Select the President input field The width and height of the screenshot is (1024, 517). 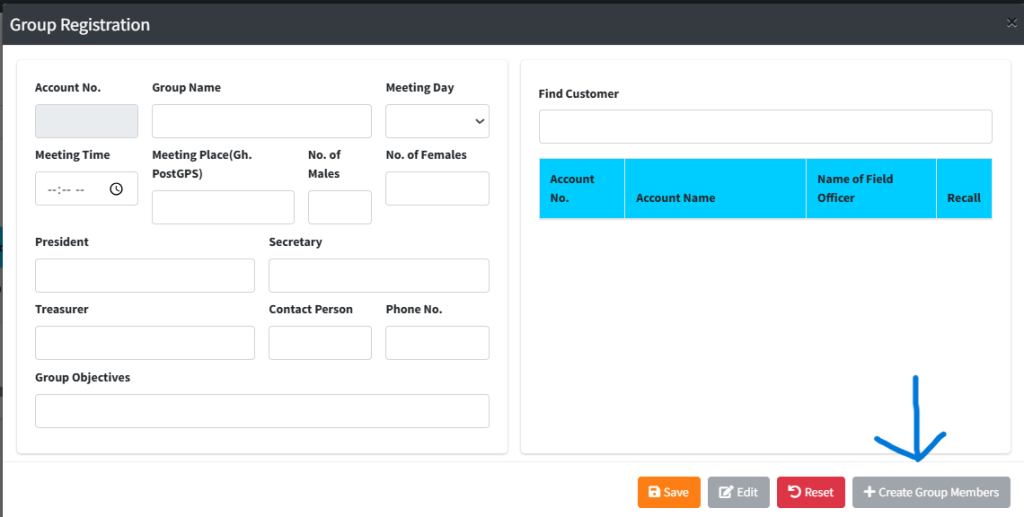145,275
